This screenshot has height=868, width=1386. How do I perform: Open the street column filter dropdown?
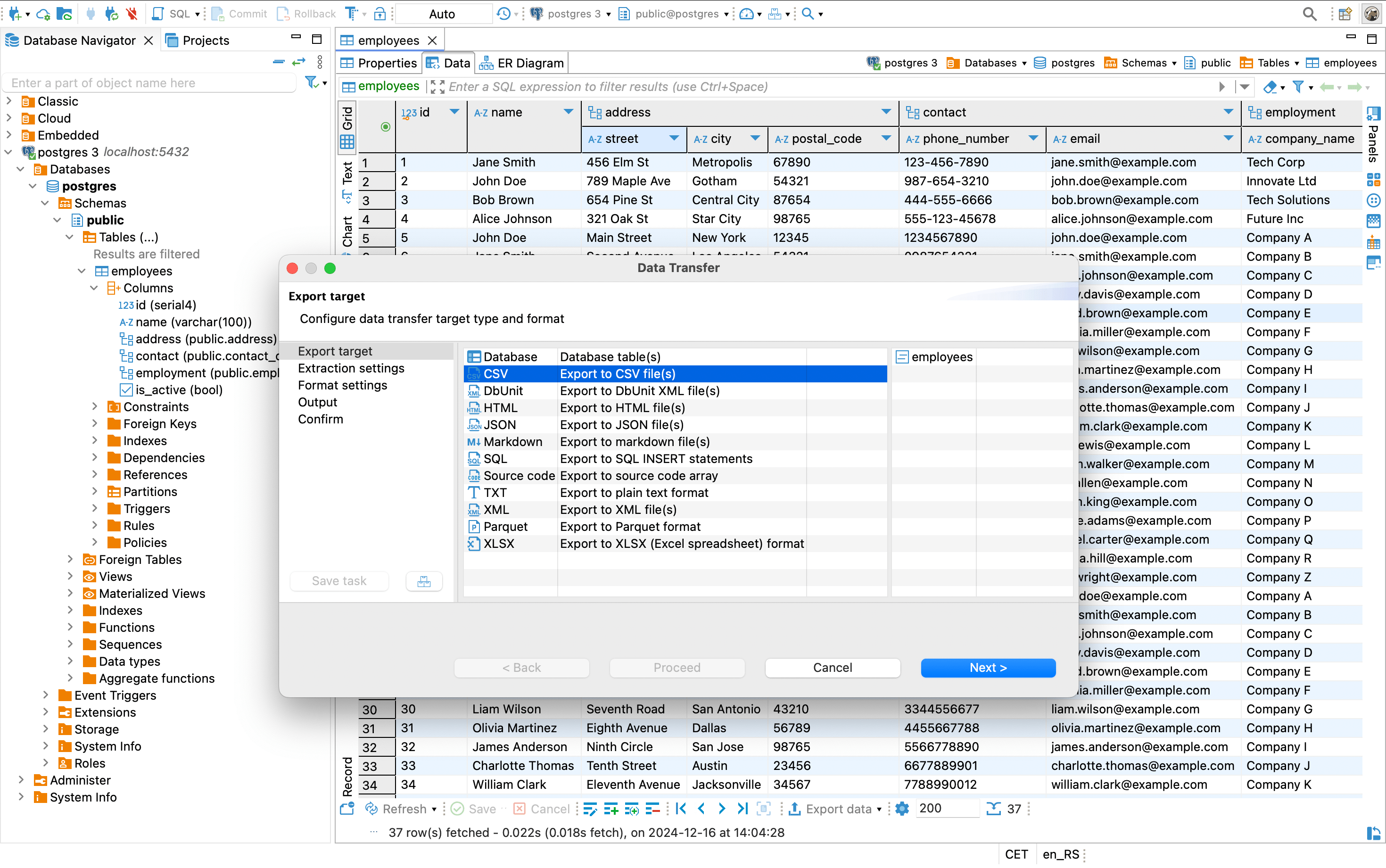pos(674,138)
